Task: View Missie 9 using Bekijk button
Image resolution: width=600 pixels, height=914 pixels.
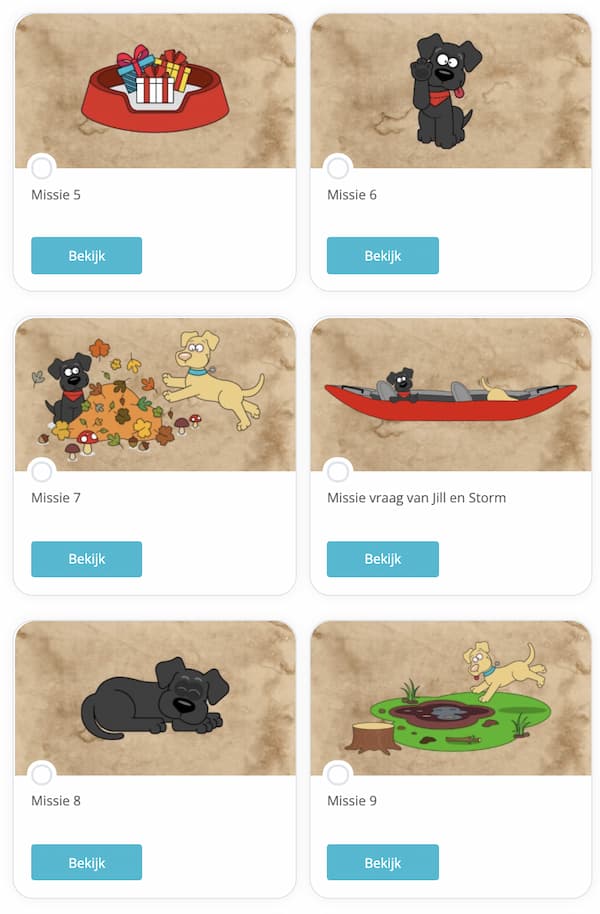Action: [x=383, y=862]
